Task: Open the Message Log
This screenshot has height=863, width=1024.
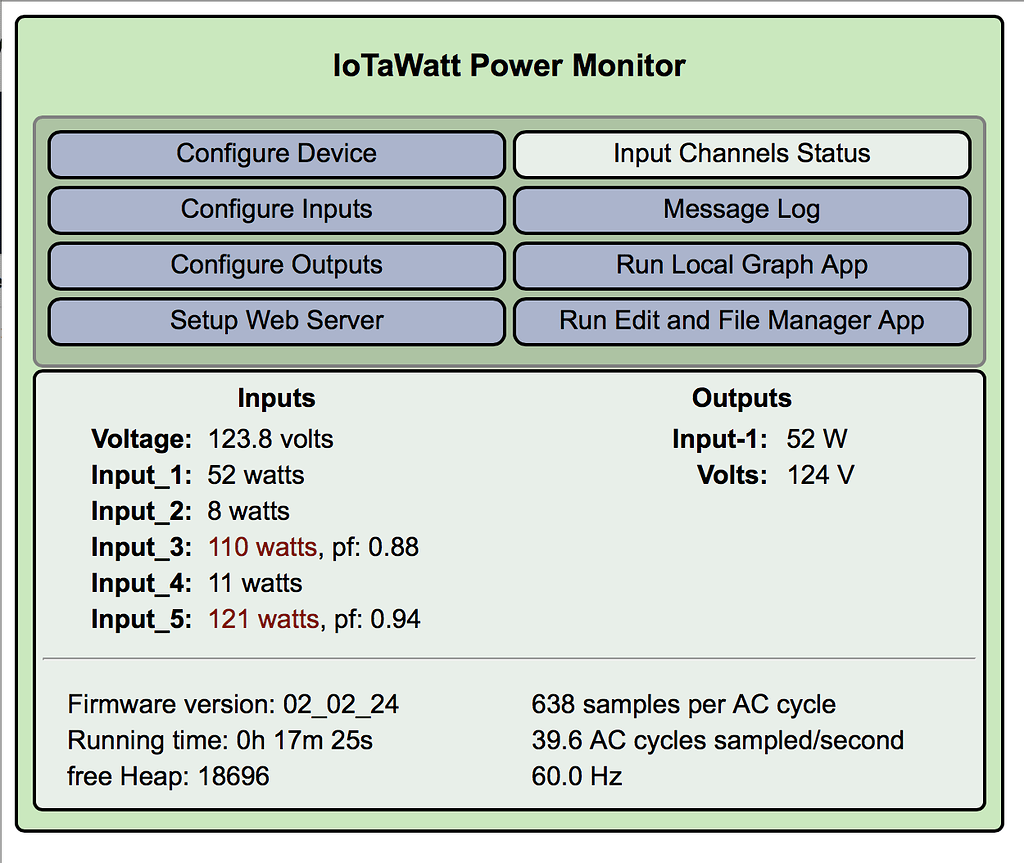Action: click(x=741, y=210)
